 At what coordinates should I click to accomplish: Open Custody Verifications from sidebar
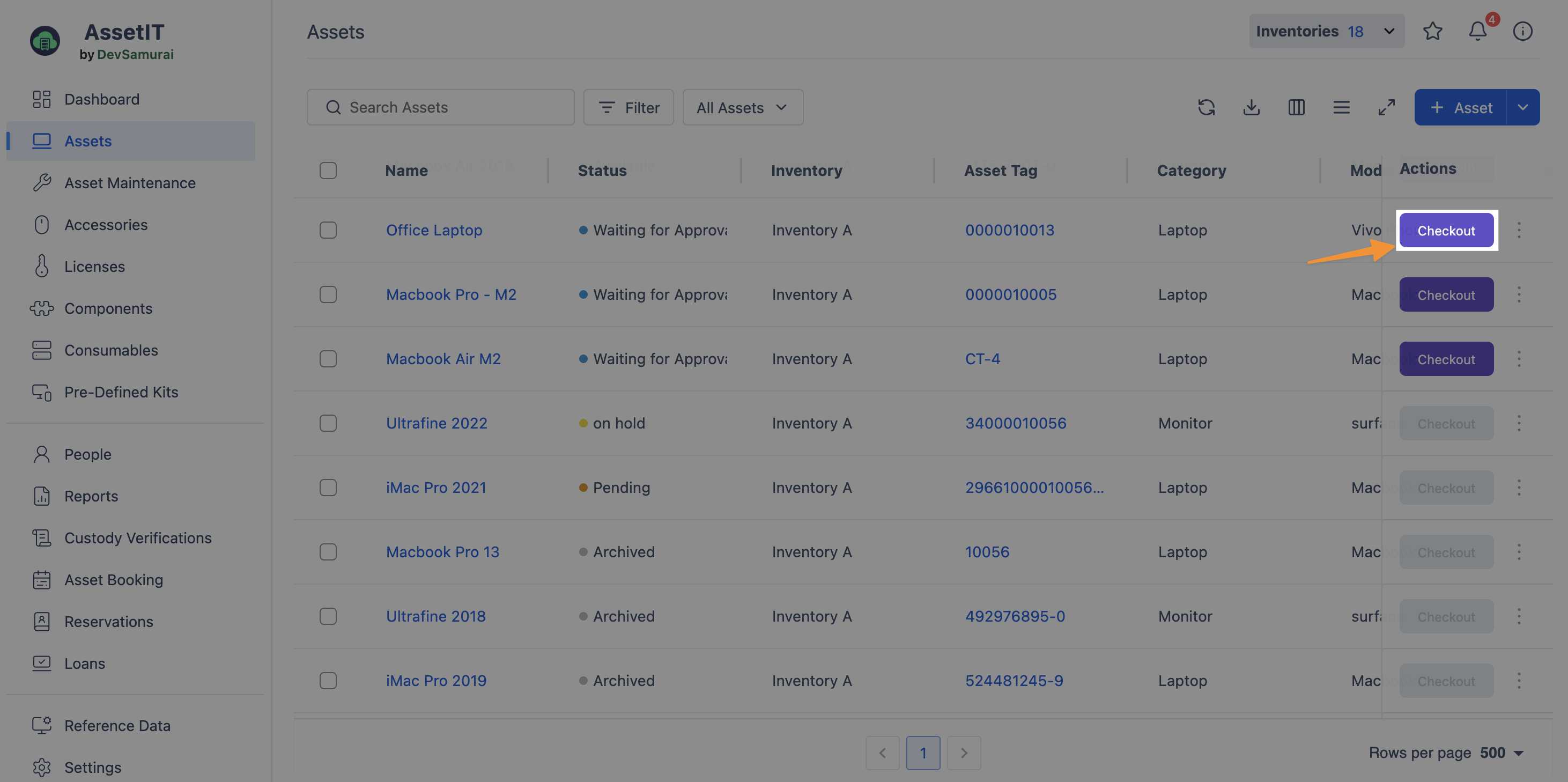tap(138, 538)
